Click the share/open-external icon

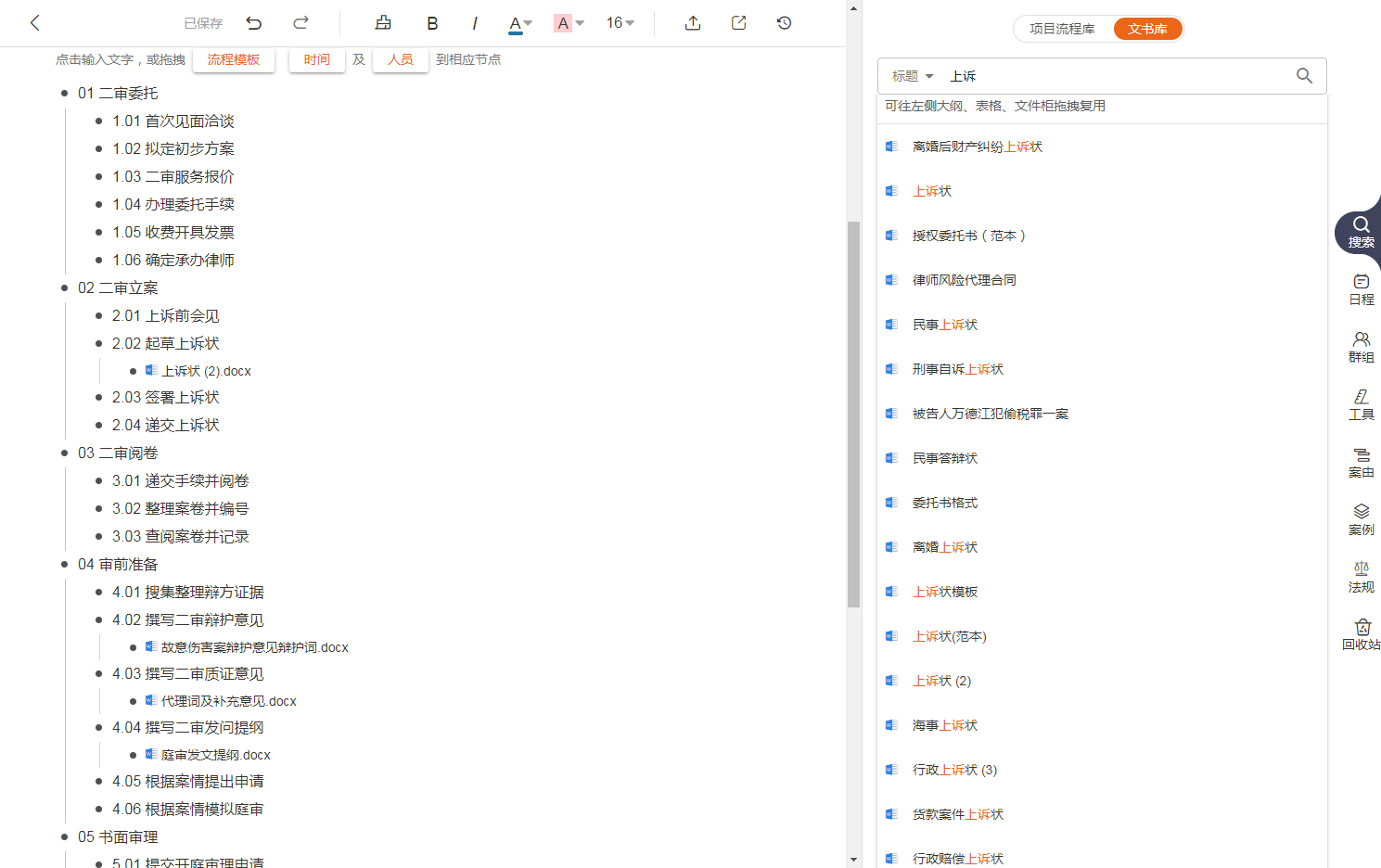coord(738,23)
